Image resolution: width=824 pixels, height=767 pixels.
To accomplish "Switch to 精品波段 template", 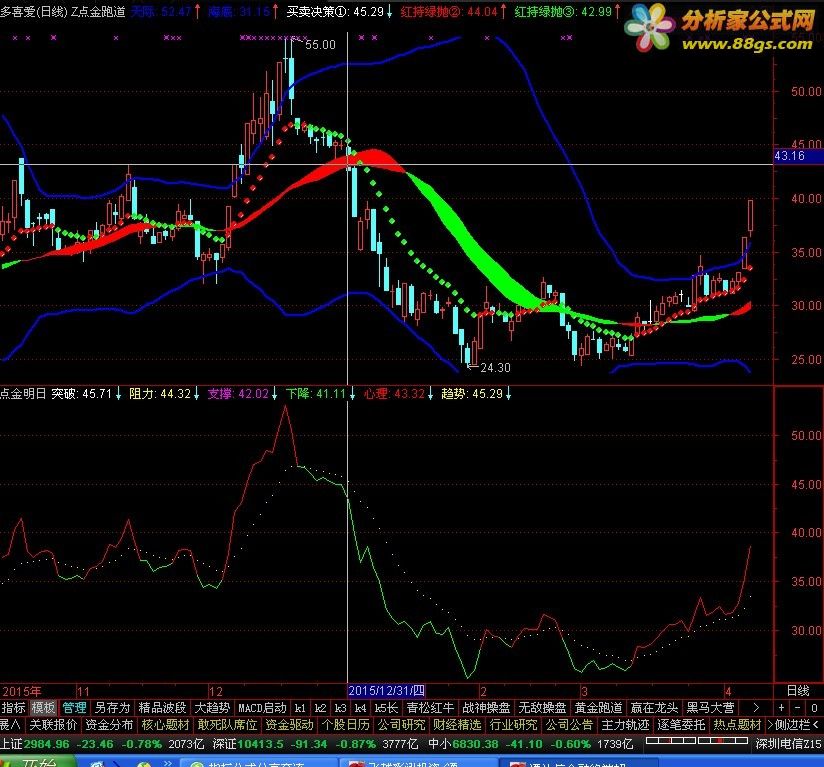I will point(162,708).
